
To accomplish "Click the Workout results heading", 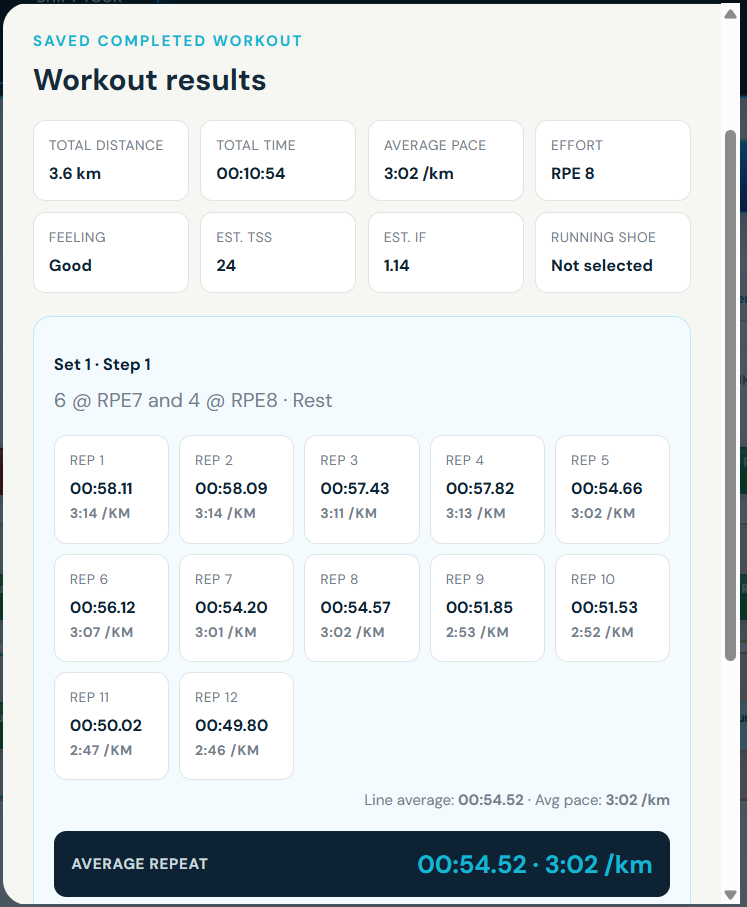I will tap(150, 80).
